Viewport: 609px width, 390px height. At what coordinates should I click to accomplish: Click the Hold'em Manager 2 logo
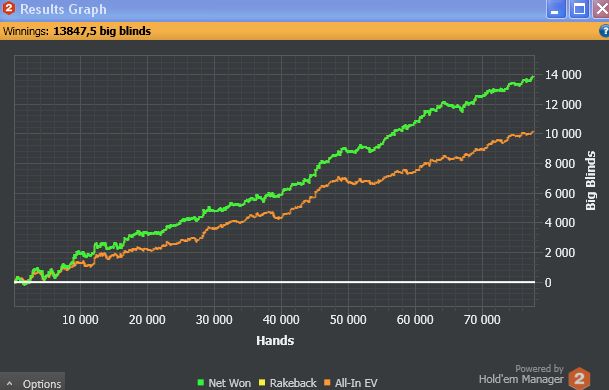pos(579,378)
